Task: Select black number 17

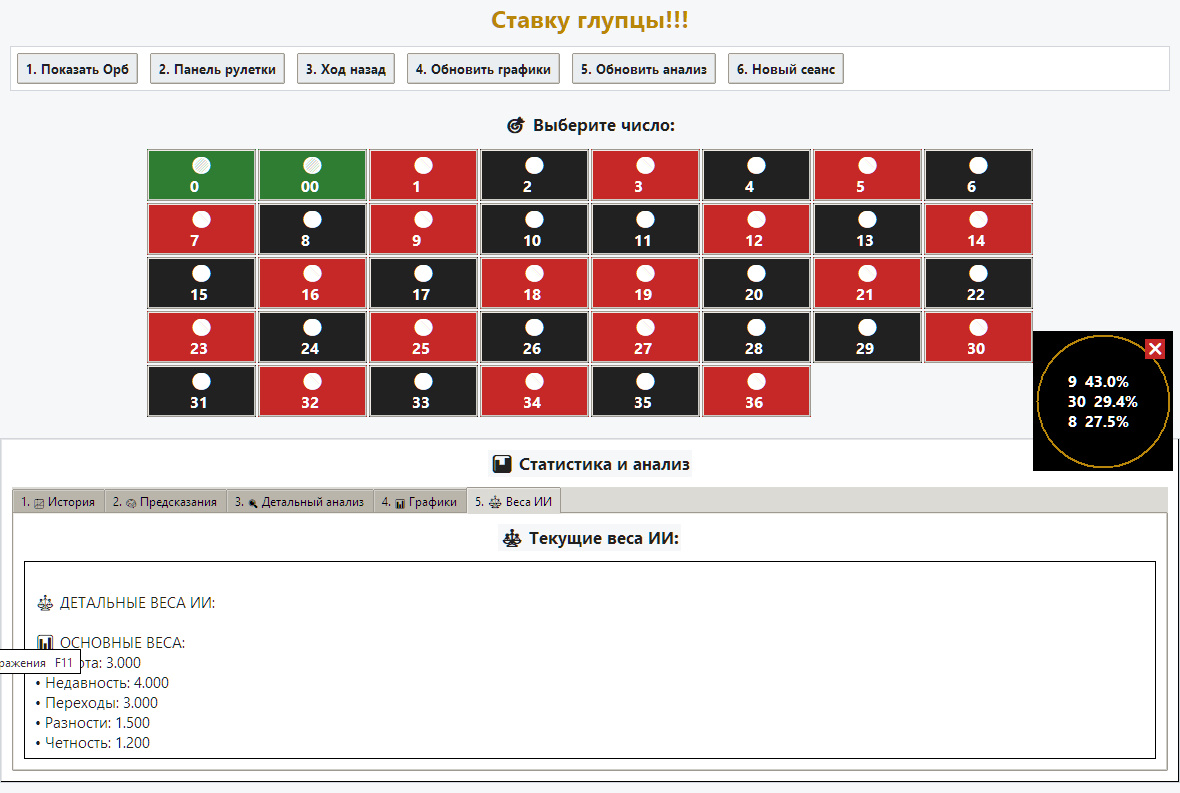Action: coord(423,284)
